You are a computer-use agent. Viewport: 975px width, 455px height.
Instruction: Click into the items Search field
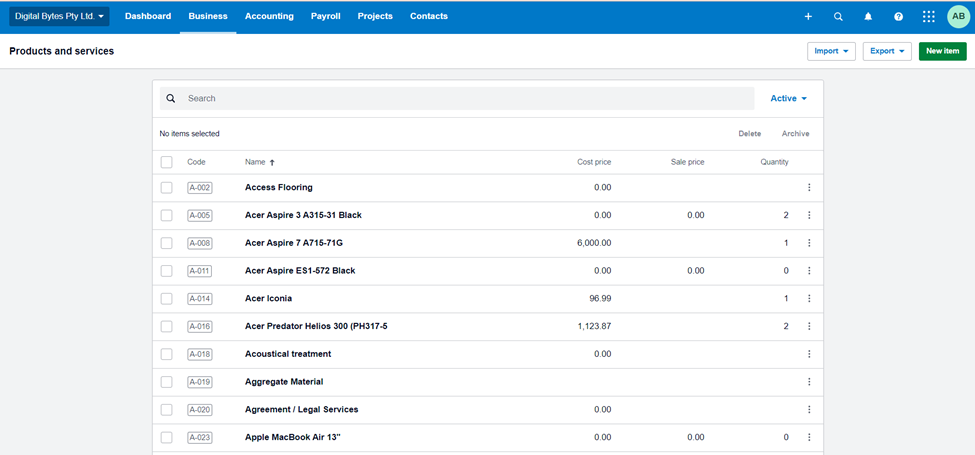[x=465, y=99]
